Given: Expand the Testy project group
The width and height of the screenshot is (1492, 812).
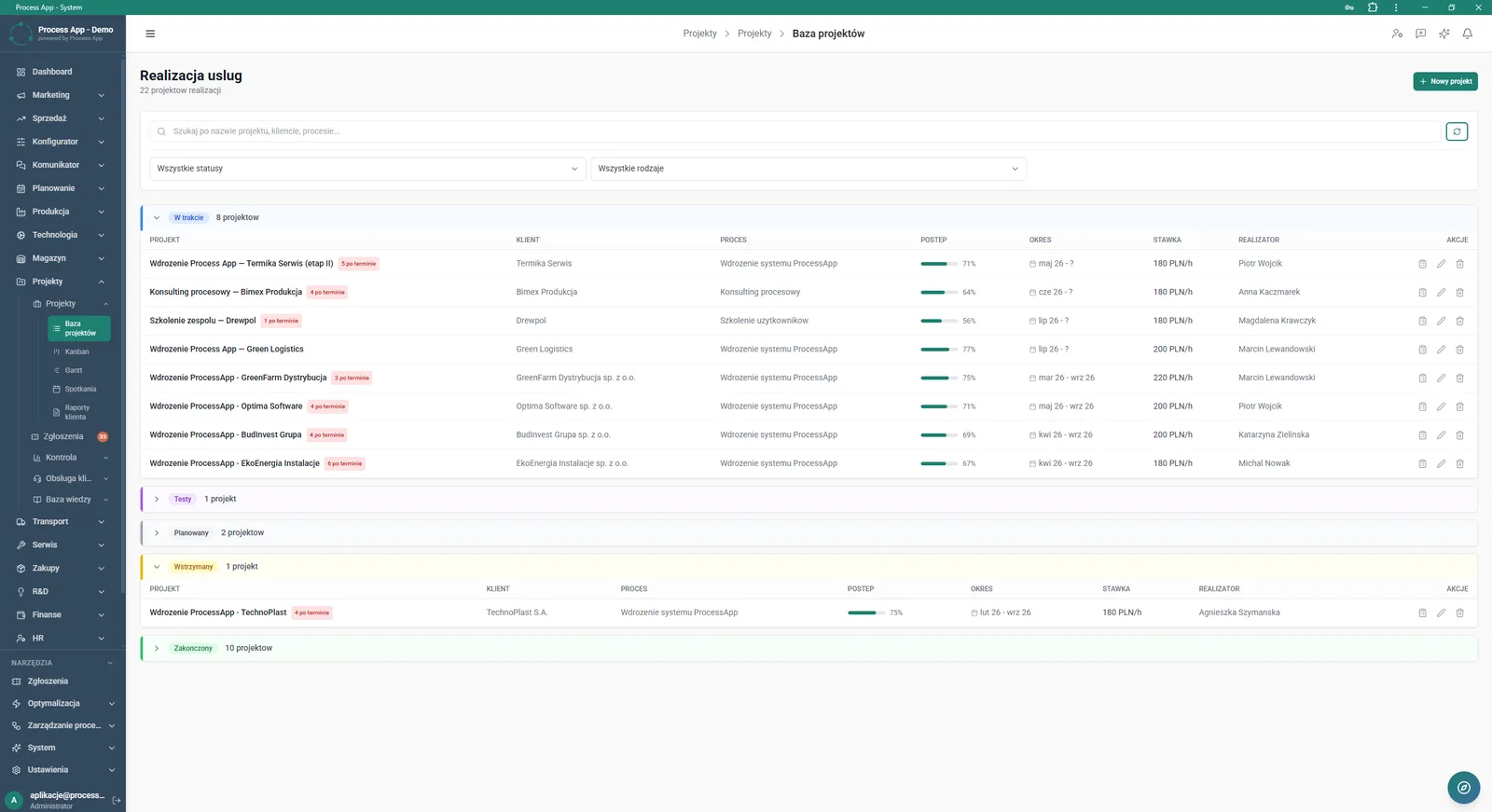Looking at the screenshot, I should tap(157, 500).
